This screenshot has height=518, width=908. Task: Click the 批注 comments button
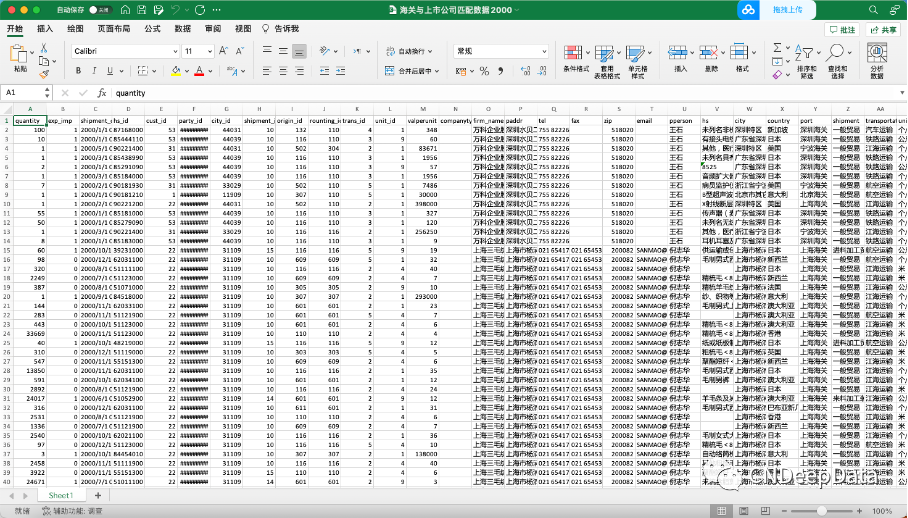[x=841, y=30]
